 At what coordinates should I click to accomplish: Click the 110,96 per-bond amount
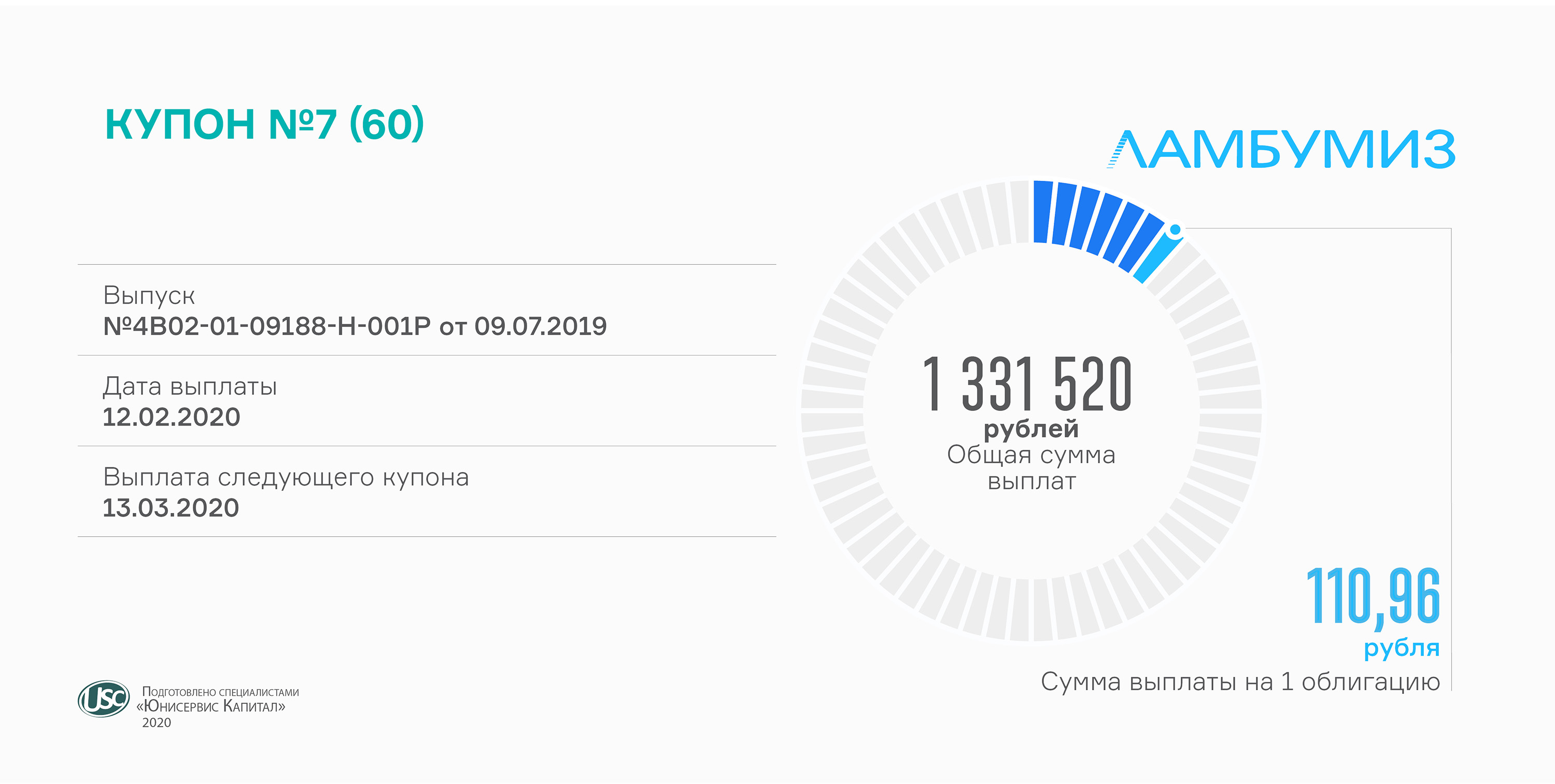tap(1373, 596)
